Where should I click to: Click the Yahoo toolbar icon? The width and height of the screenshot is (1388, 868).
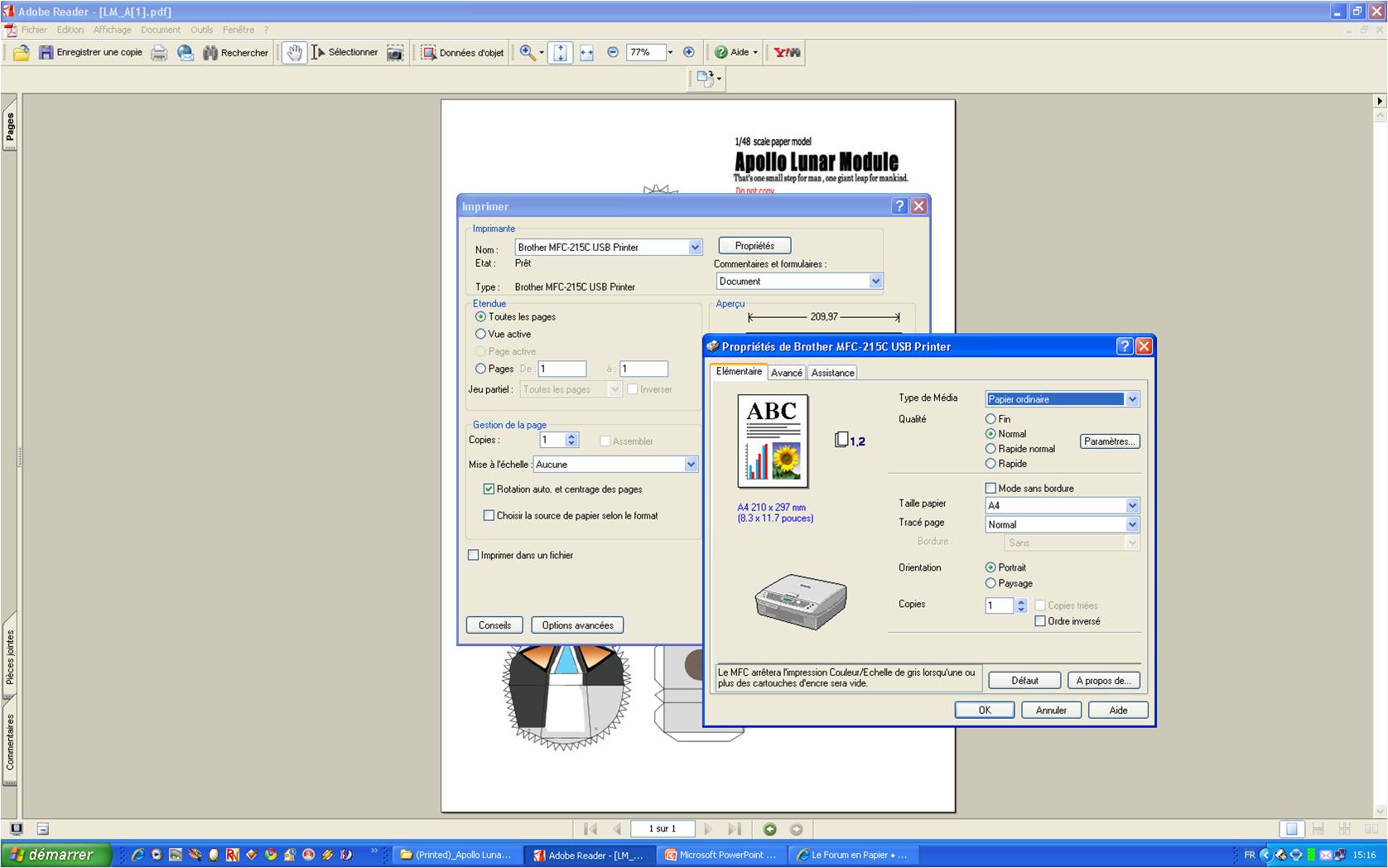tap(787, 52)
